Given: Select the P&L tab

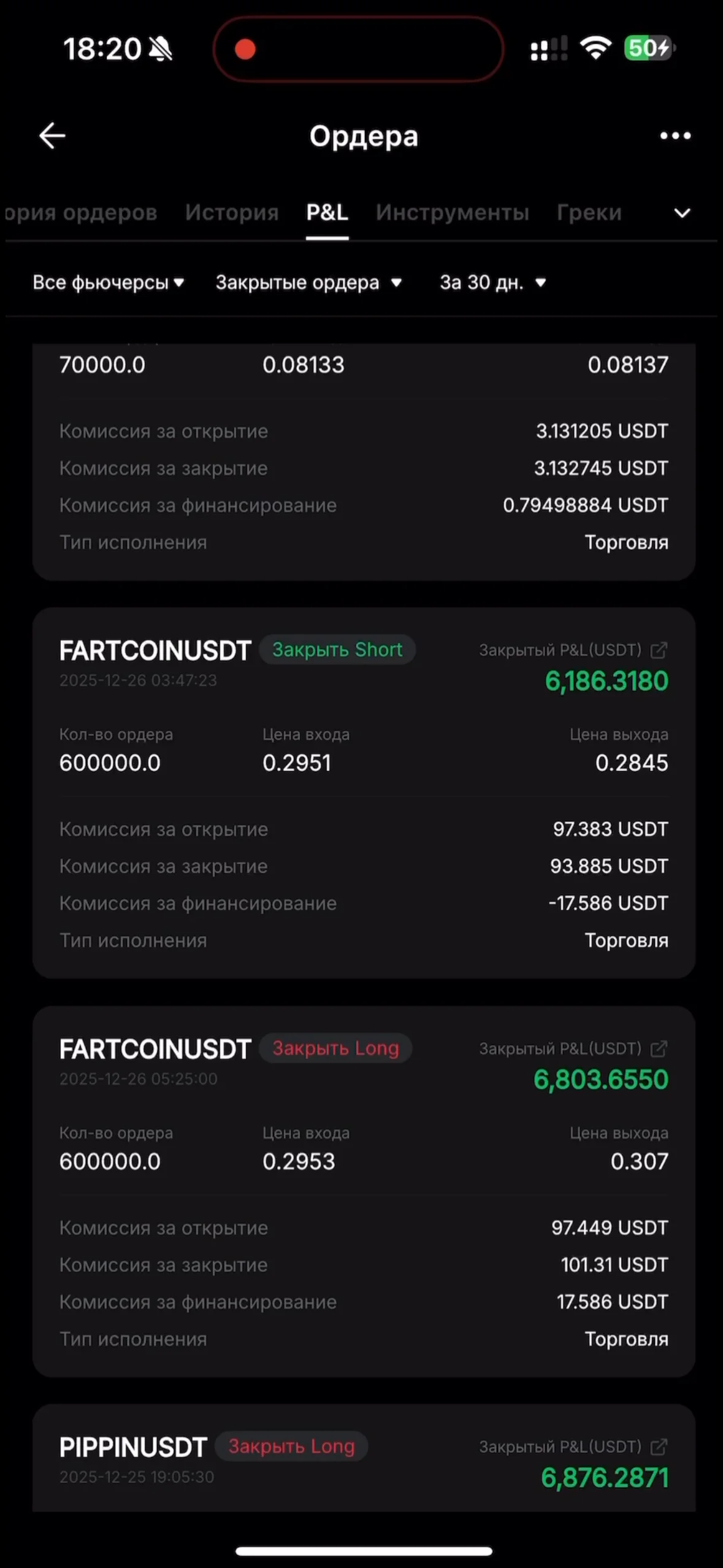Looking at the screenshot, I should coord(327,212).
